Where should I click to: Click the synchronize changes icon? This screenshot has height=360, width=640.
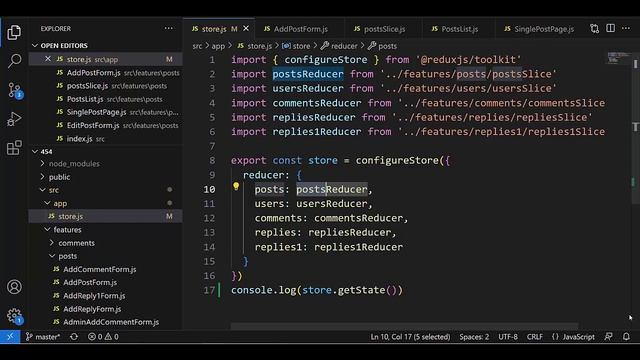point(74,337)
